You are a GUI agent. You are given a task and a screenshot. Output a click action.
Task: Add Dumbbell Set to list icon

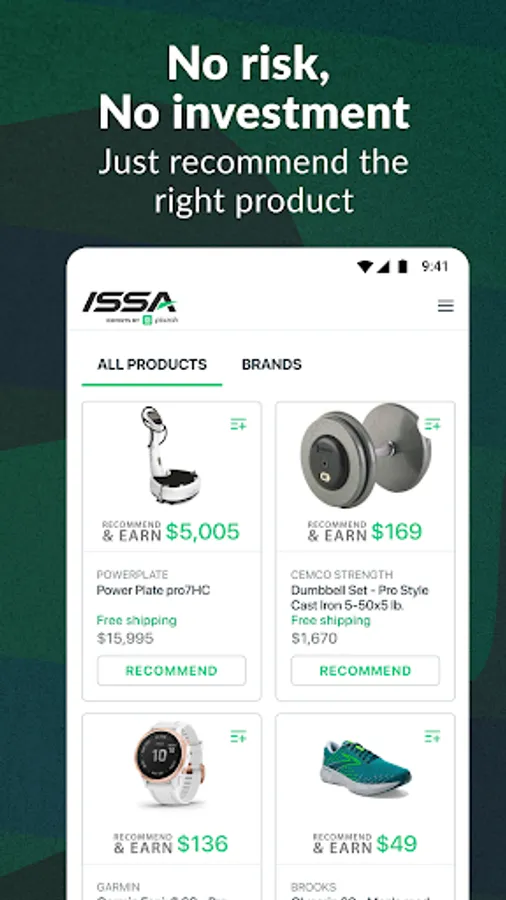pyautogui.click(x=432, y=424)
